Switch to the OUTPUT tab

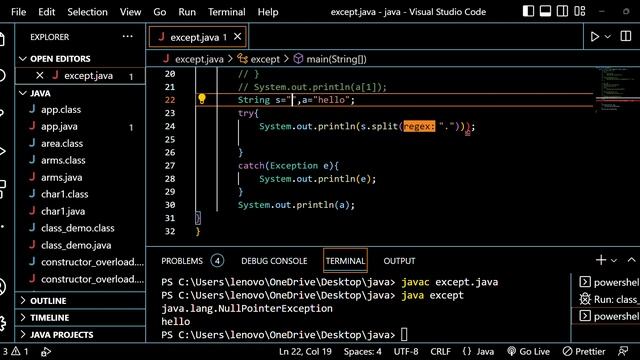pyautogui.click(x=399, y=261)
